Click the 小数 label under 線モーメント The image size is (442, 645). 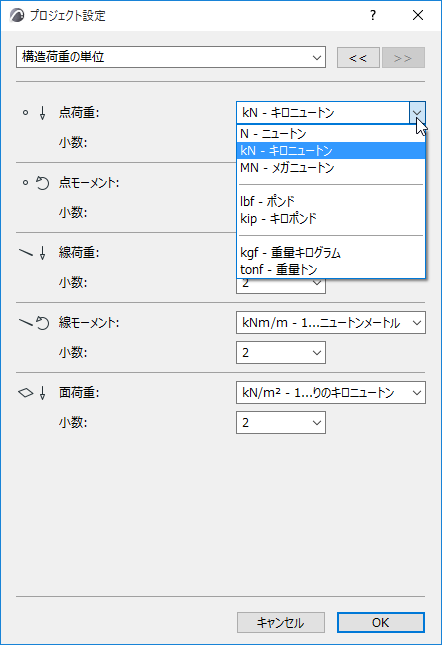click(x=73, y=353)
